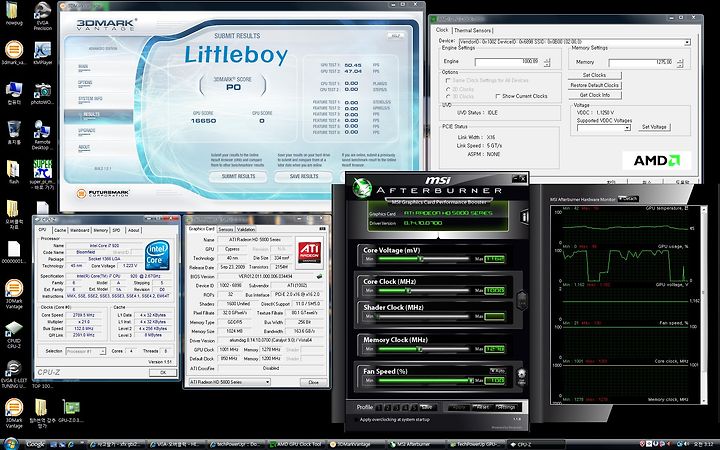Switch to Sensors tab in GPU-Z

point(225,229)
